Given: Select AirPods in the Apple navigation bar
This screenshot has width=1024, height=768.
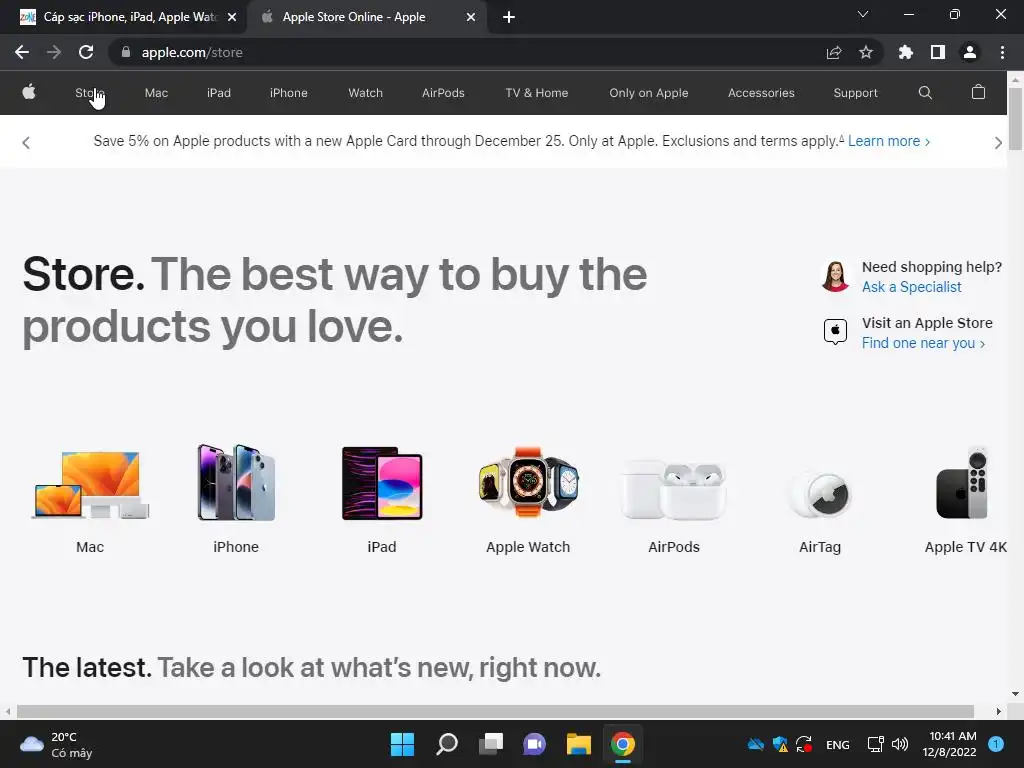Looking at the screenshot, I should point(443,93).
